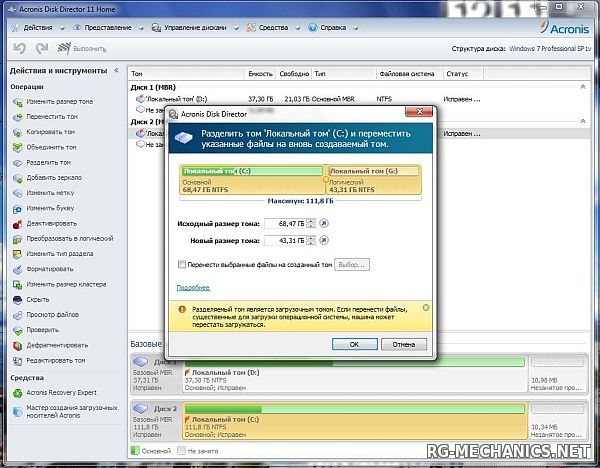Click the Split volume icon

pyautogui.click(x=18, y=163)
